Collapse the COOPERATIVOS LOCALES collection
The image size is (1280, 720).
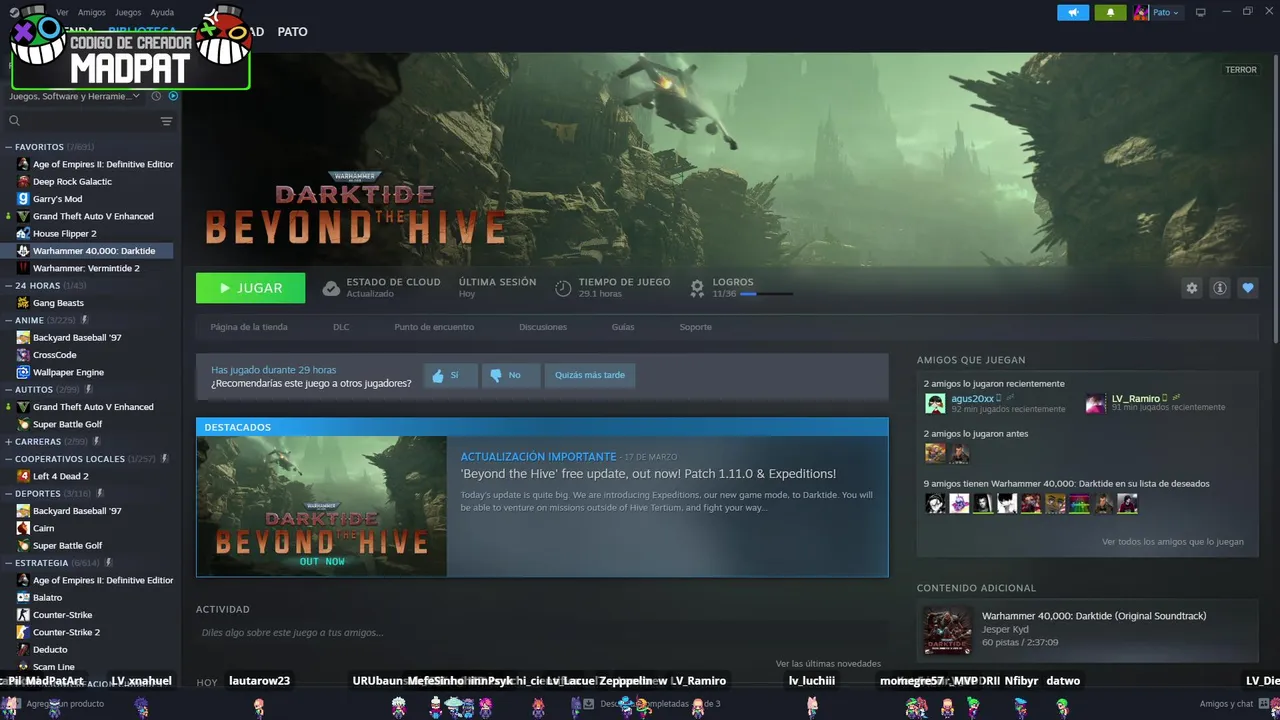(x=9, y=459)
